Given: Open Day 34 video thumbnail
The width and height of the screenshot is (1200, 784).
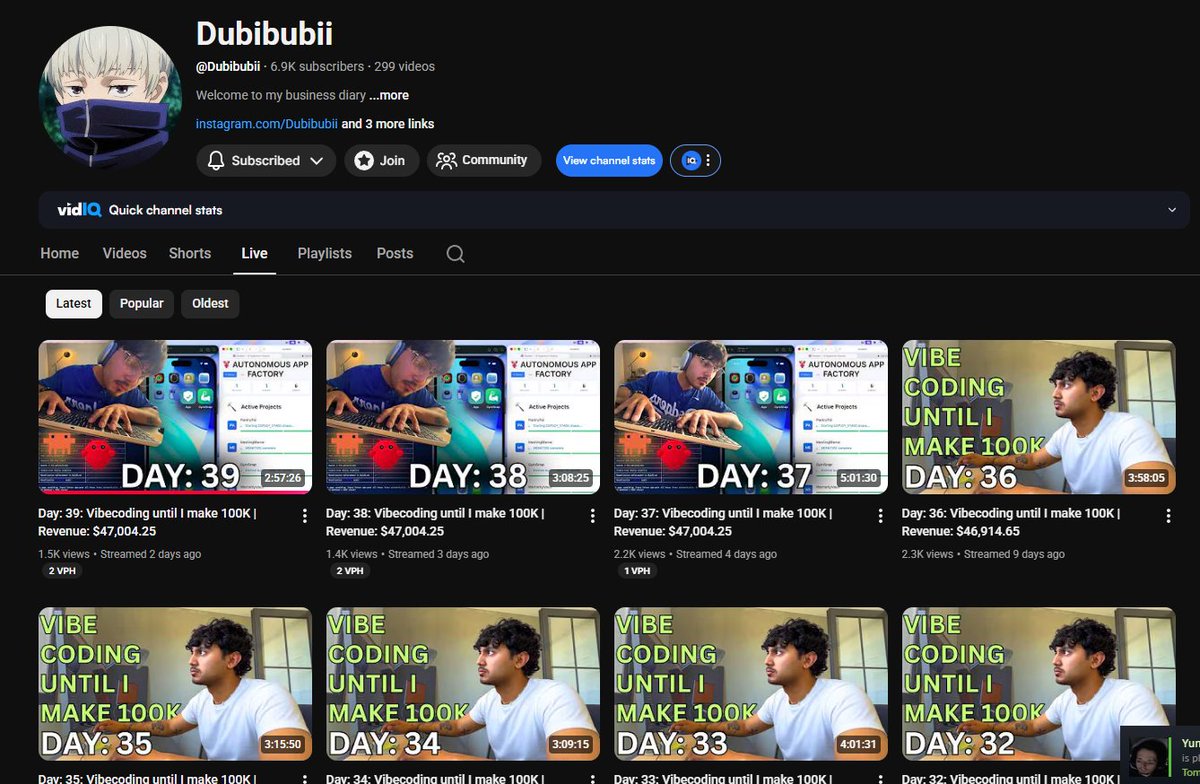Looking at the screenshot, I should tap(463, 684).
